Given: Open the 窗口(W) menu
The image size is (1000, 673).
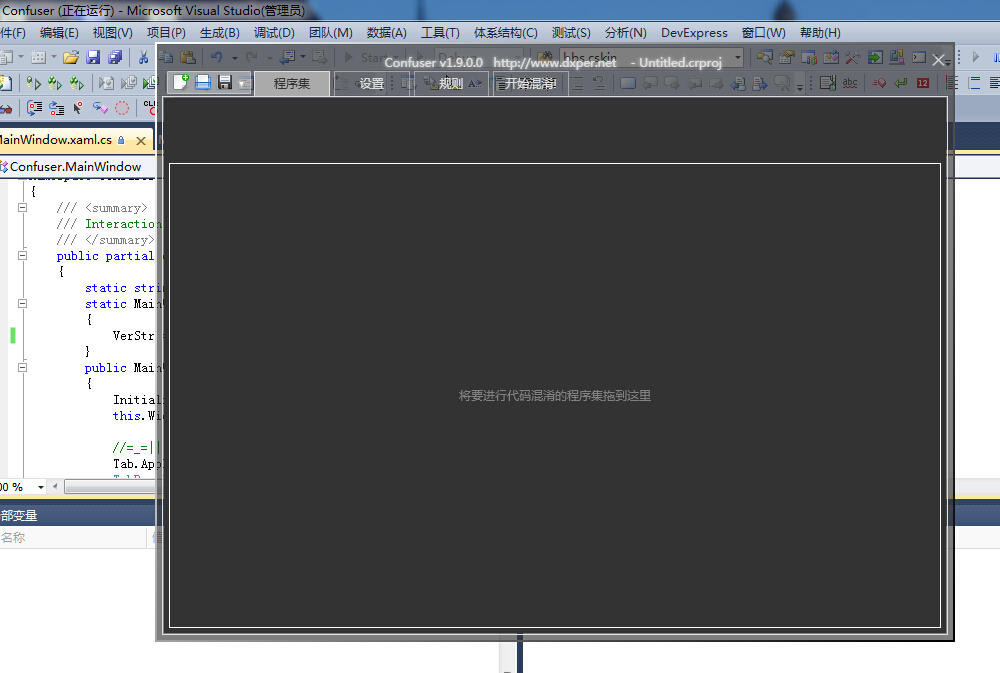Looking at the screenshot, I should [x=764, y=33].
